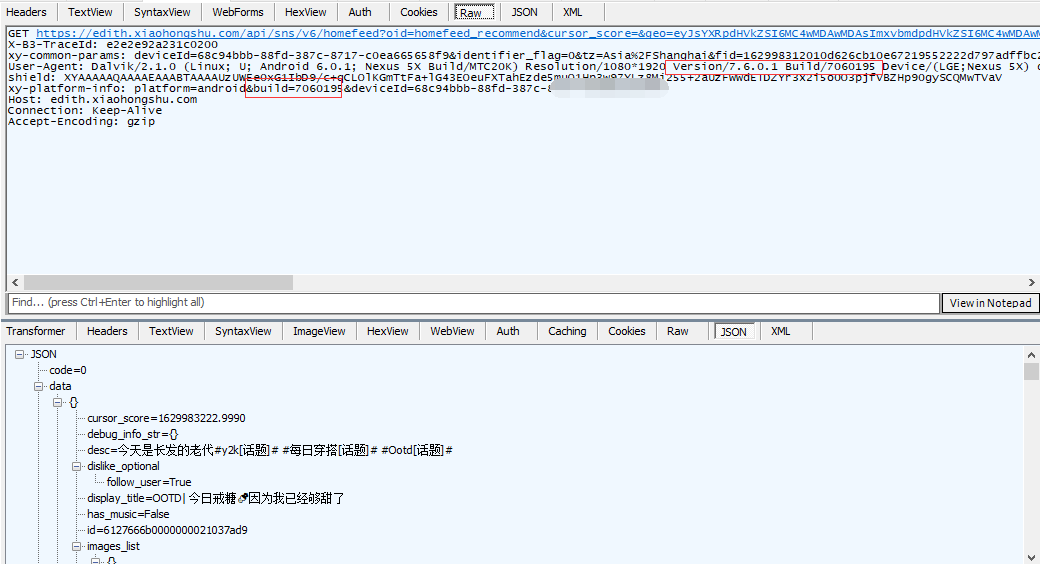Click the shield header line

pos(505,78)
